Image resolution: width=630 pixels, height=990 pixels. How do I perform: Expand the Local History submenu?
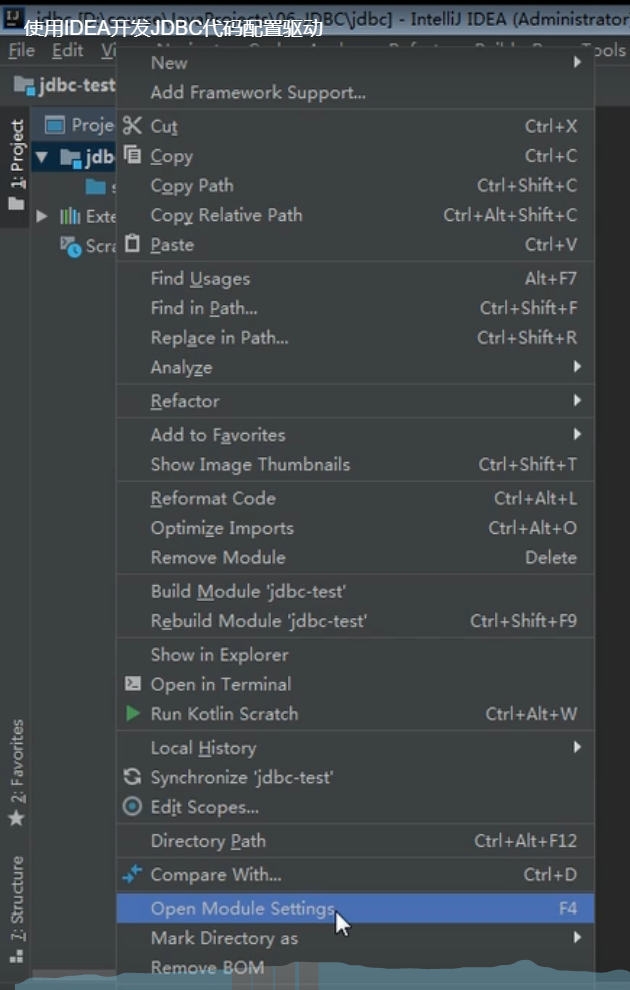pyautogui.click(x=577, y=747)
